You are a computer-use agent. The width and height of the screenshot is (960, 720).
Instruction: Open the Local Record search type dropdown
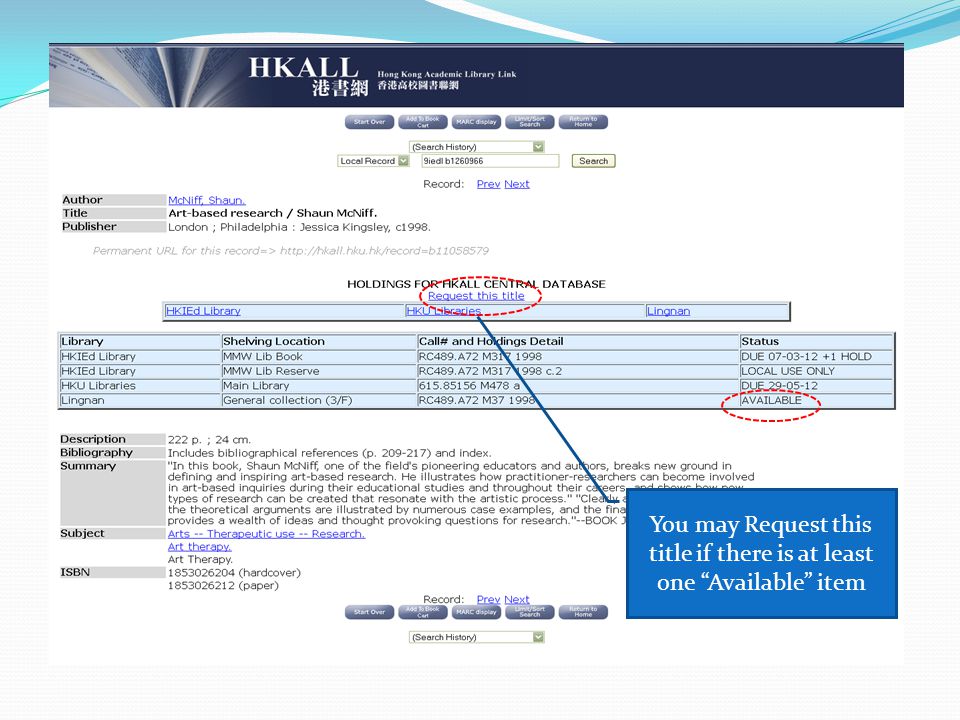click(x=373, y=161)
